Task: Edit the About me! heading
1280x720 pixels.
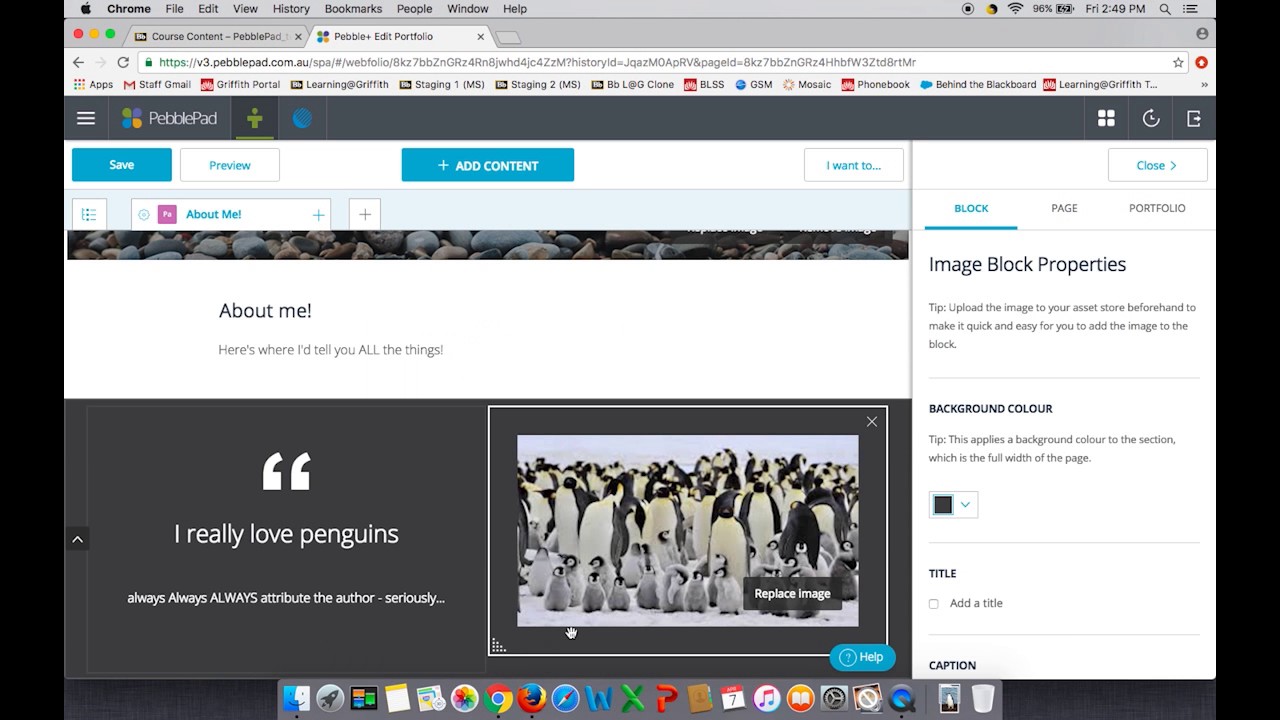Action: click(x=265, y=310)
